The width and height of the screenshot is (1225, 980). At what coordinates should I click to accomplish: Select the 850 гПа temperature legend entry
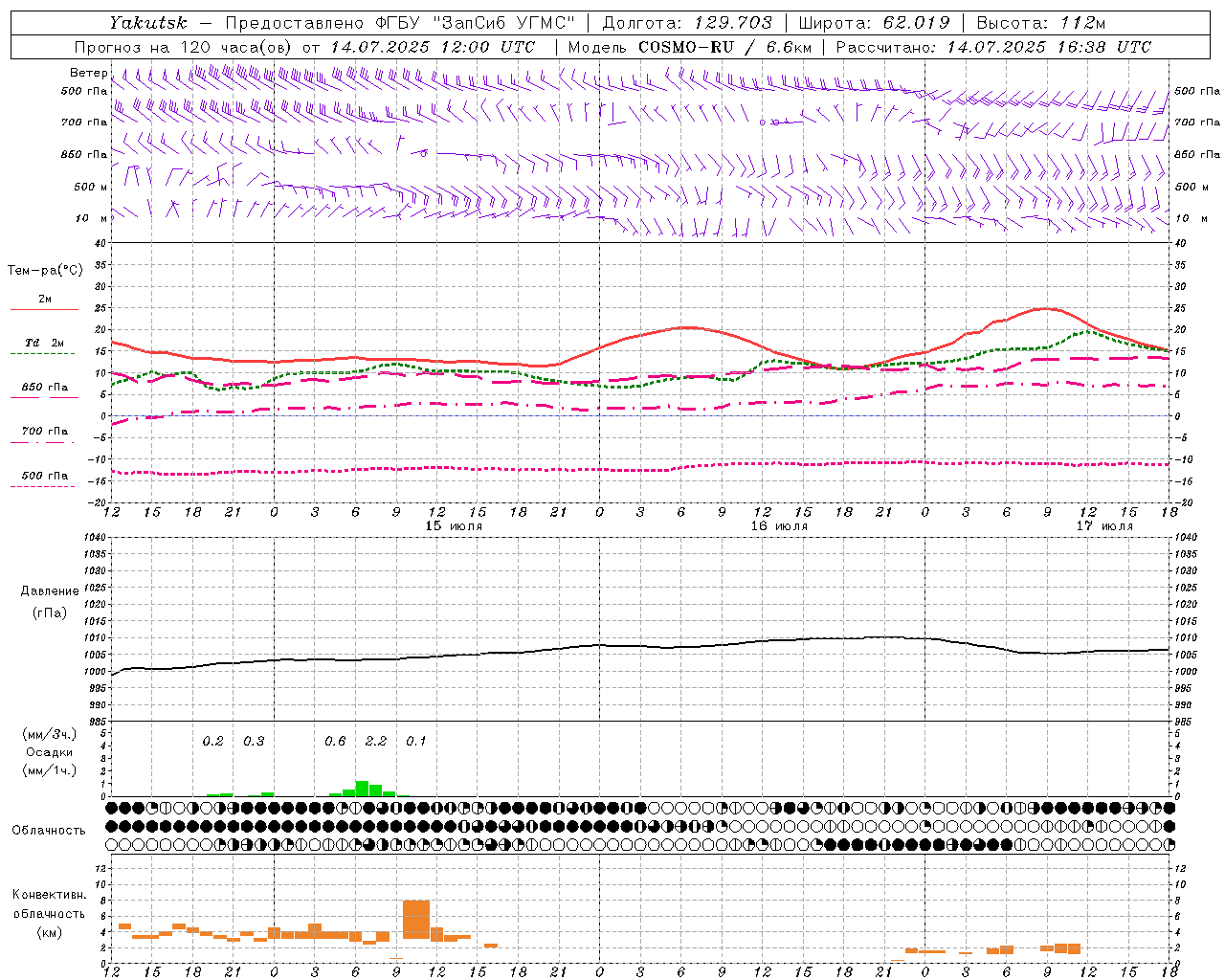(45, 388)
